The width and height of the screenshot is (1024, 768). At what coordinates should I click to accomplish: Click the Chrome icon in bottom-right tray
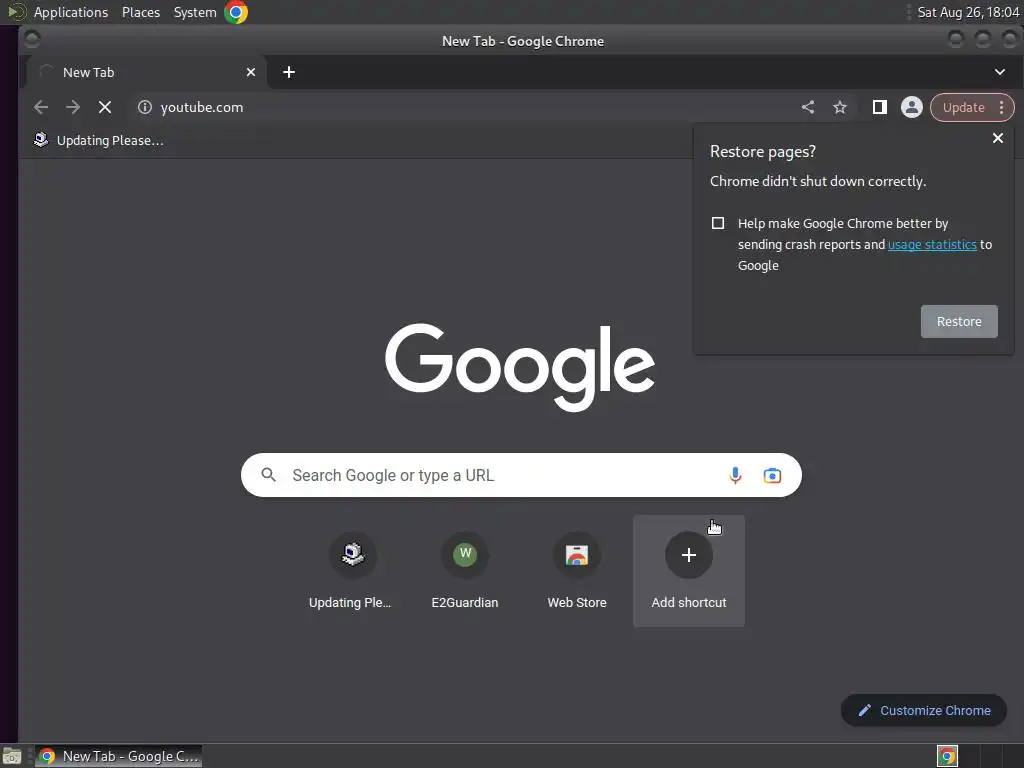click(x=947, y=756)
